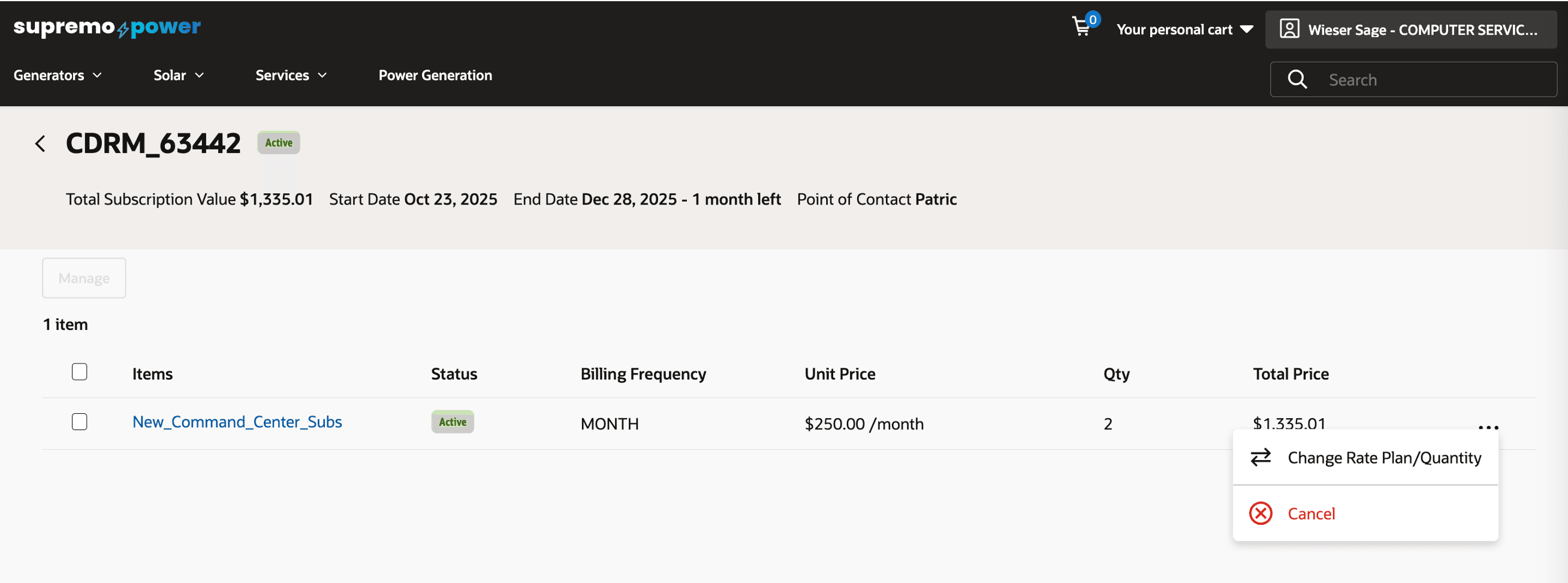The width and height of the screenshot is (1568, 583).
Task: Check the select-all items checkbox
Action: coord(80,372)
